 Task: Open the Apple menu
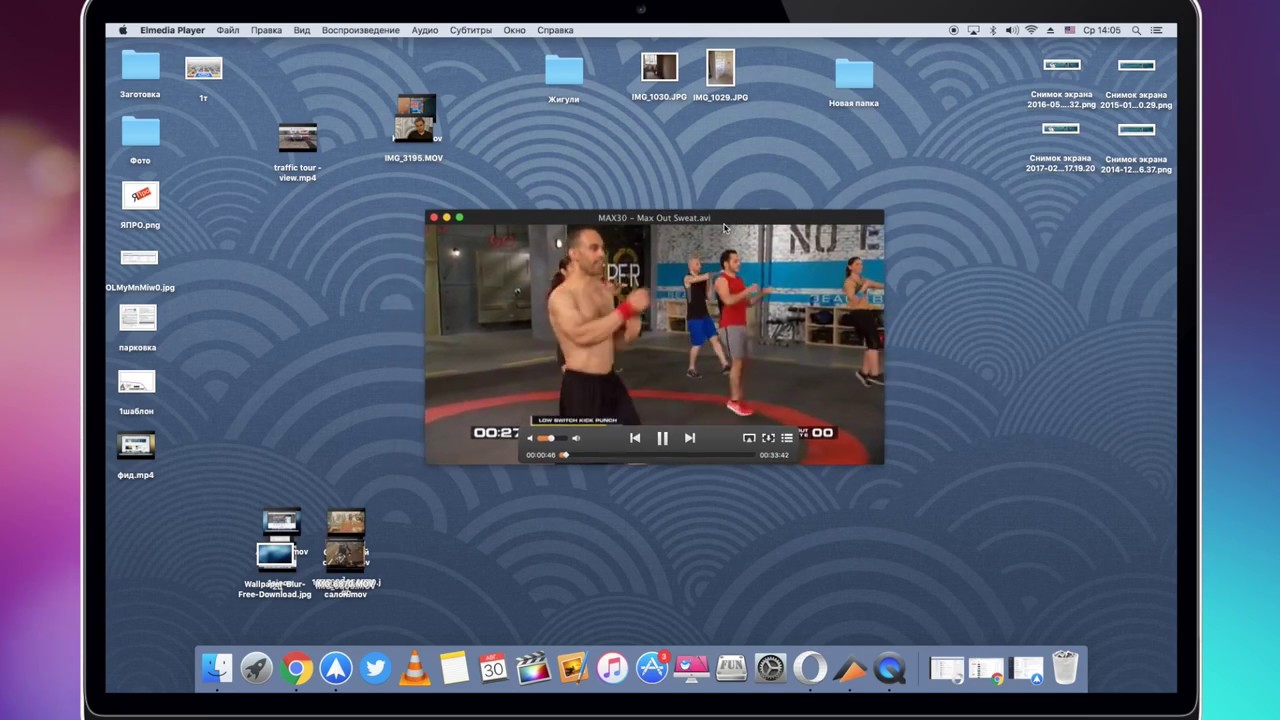pos(123,30)
